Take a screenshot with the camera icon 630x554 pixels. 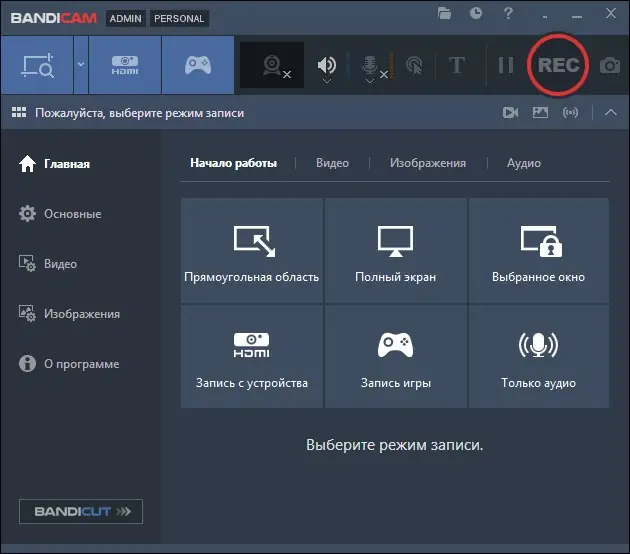click(610, 65)
